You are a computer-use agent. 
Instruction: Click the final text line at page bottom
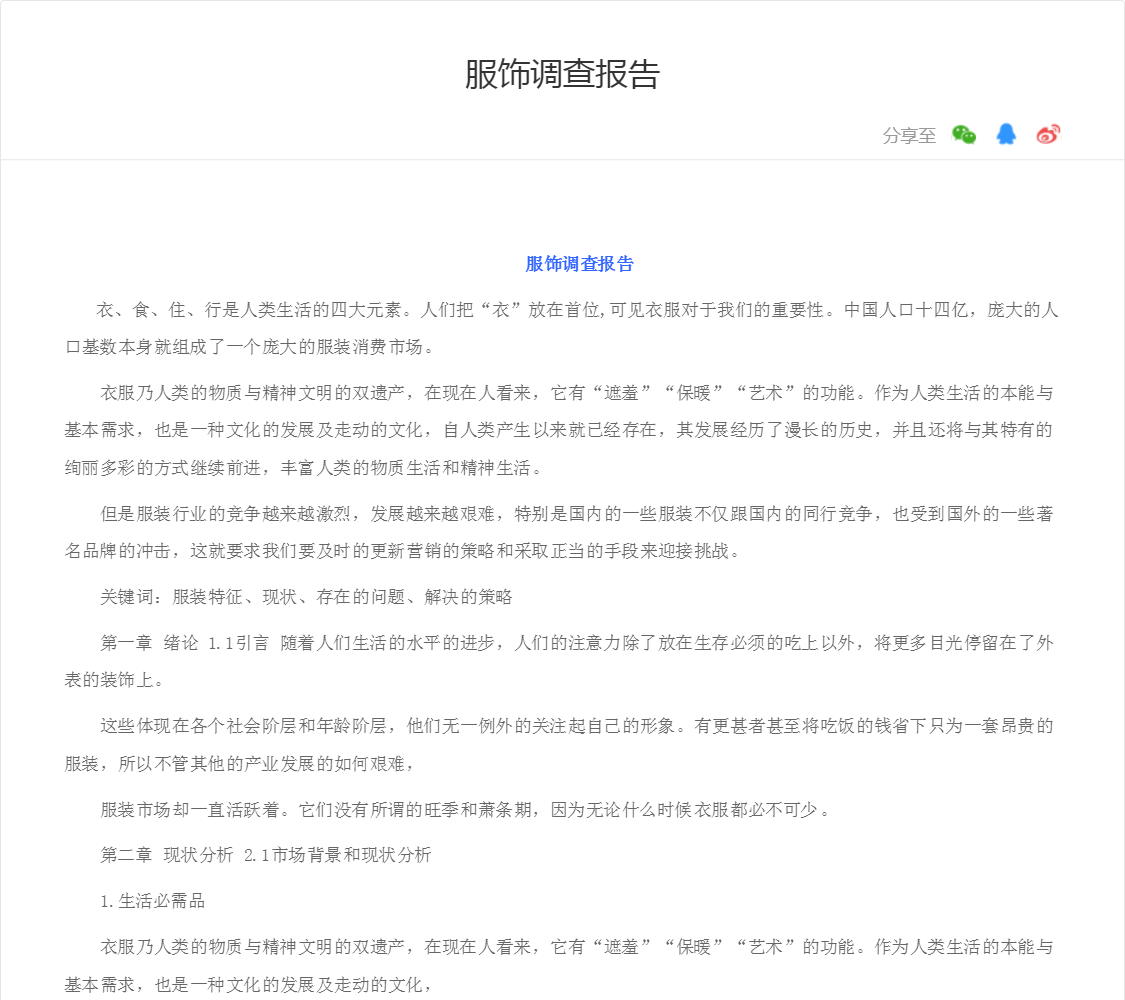coord(249,984)
